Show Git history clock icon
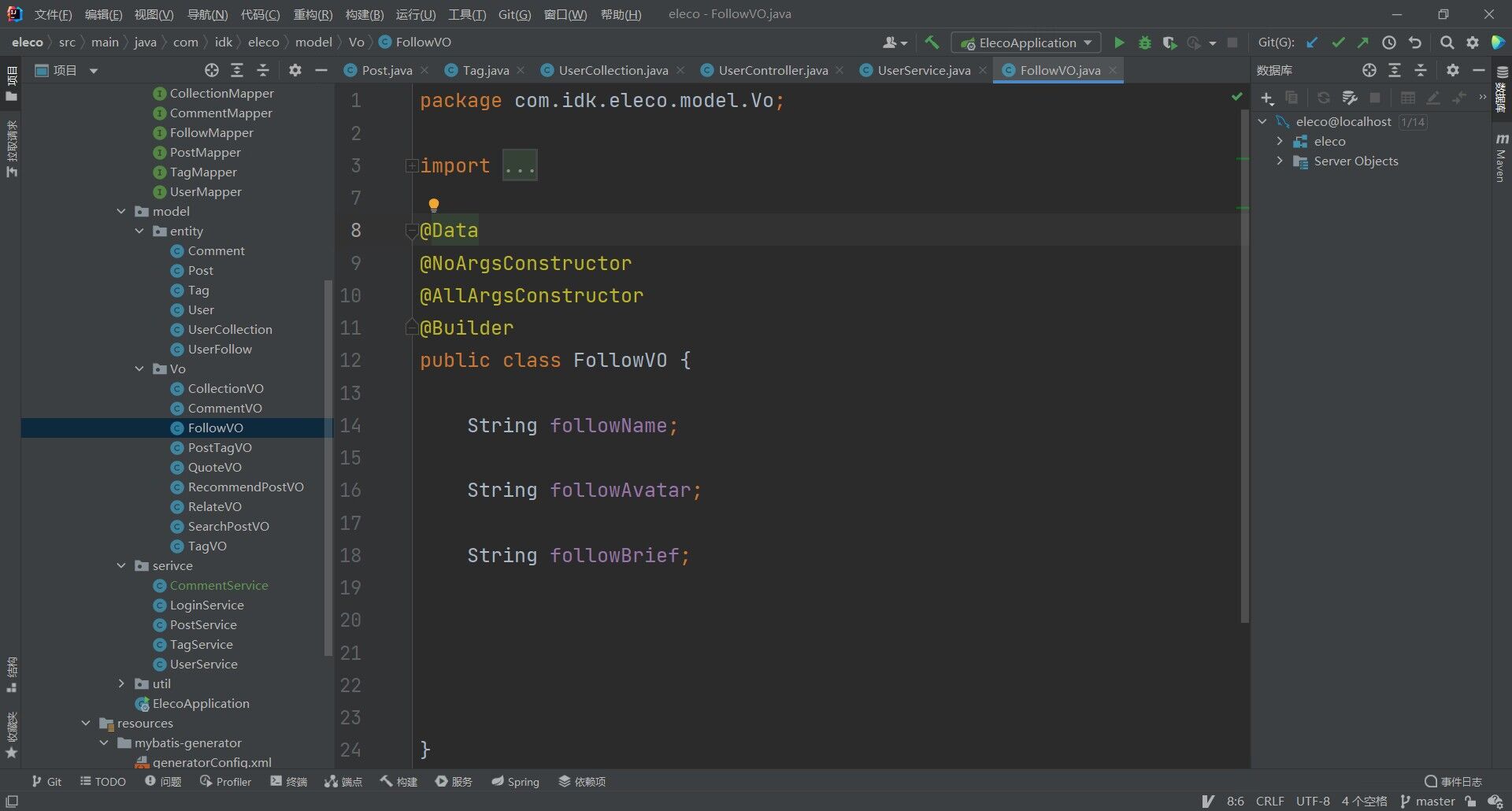Viewport: 1512px width, 811px height. (1389, 43)
